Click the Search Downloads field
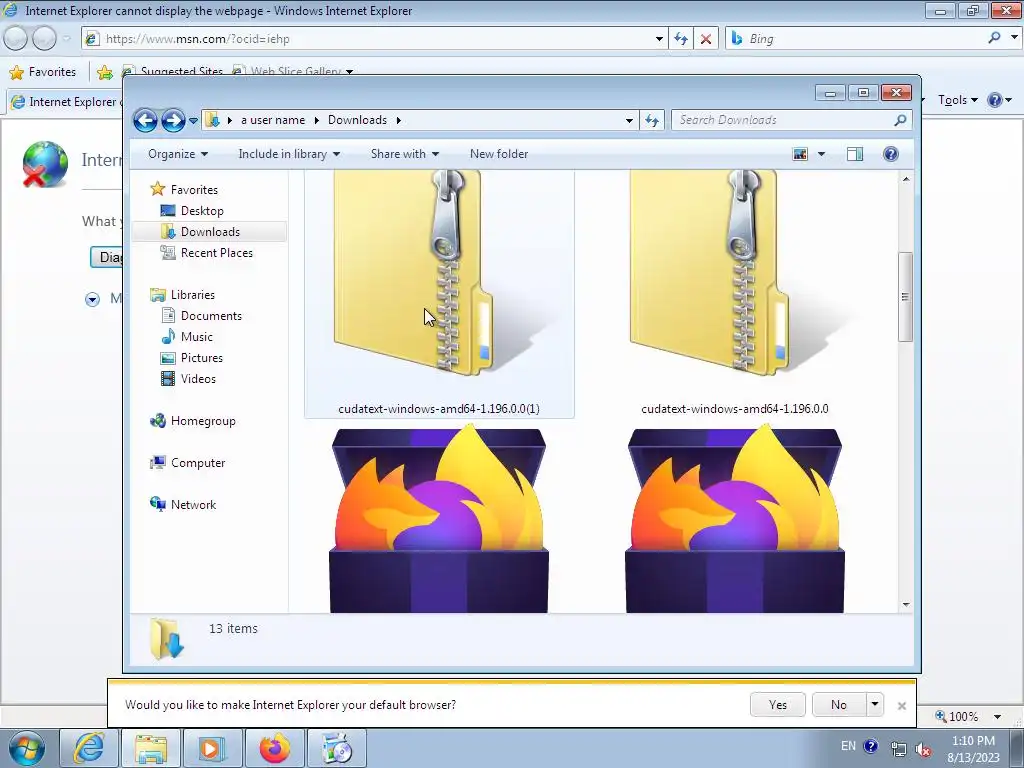The width and height of the screenshot is (1024, 768). point(784,120)
